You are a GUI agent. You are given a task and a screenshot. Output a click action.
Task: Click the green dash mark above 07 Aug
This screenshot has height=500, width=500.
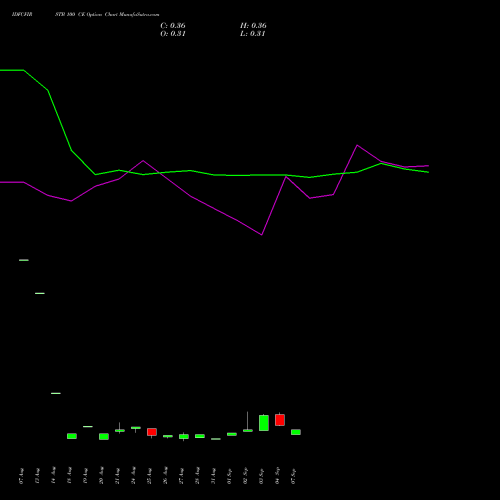[x=24, y=260]
